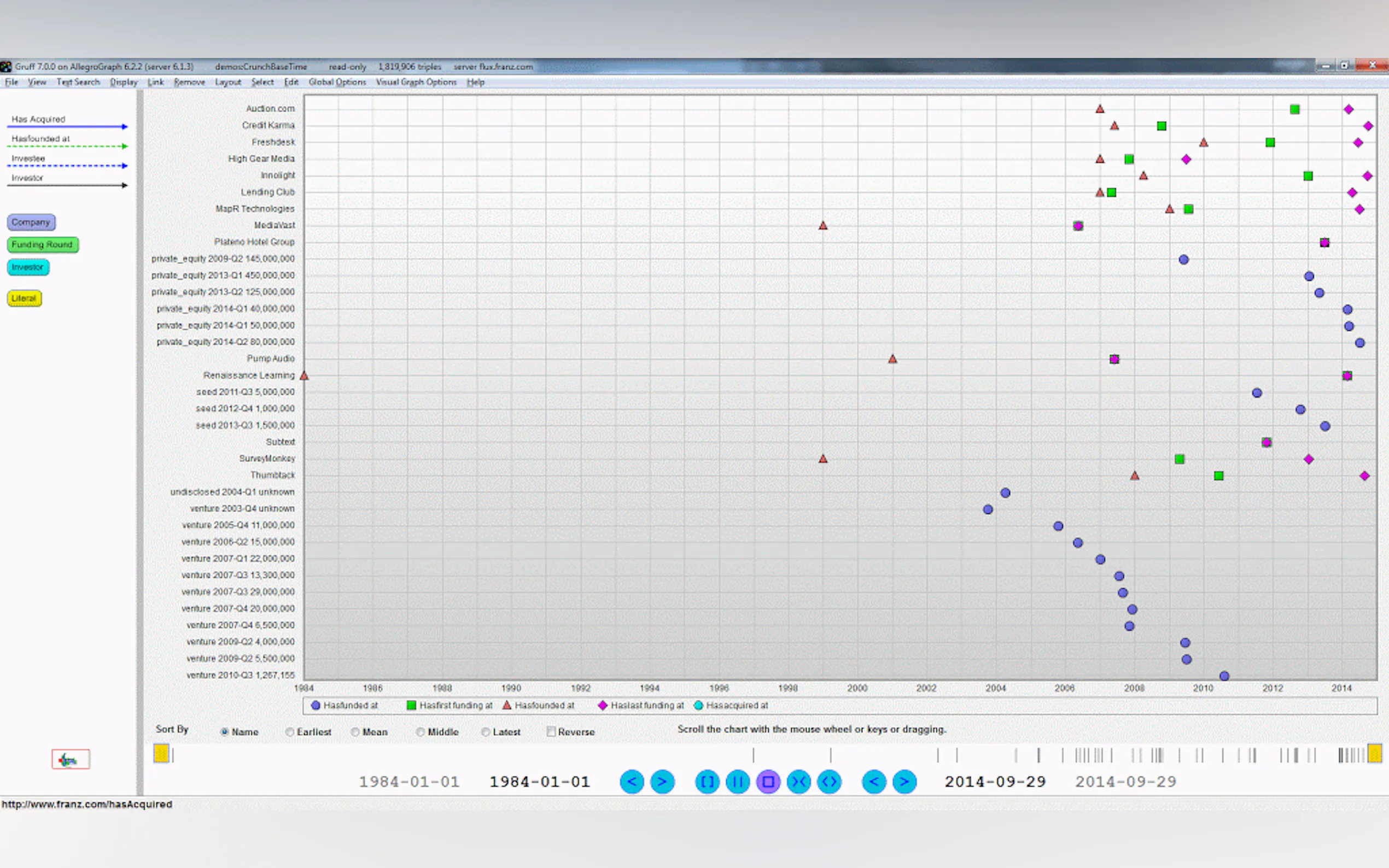
Task: Choose the Mean sort option
Action: 355,732
